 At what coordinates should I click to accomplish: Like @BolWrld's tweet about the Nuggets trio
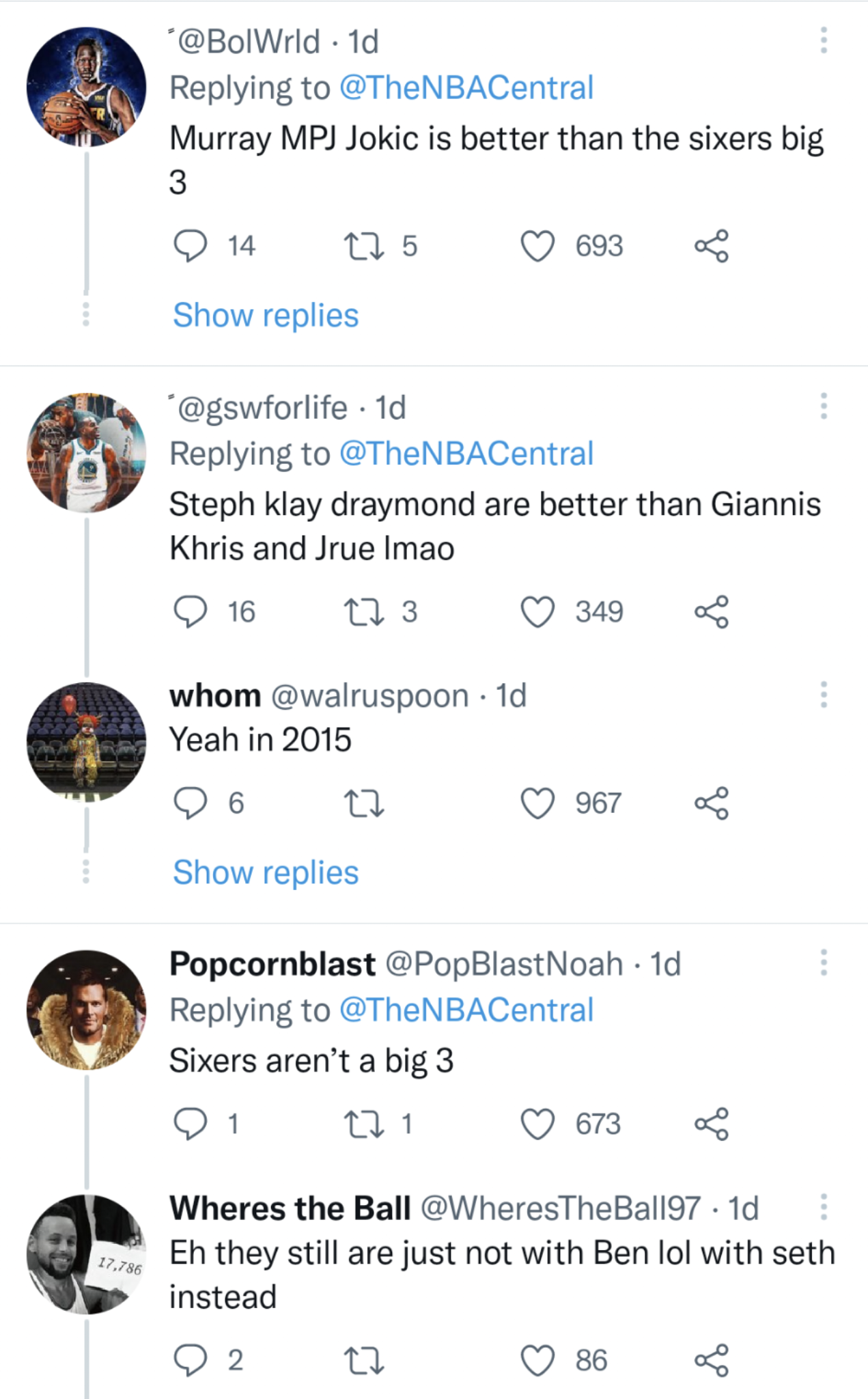point(537,247)
